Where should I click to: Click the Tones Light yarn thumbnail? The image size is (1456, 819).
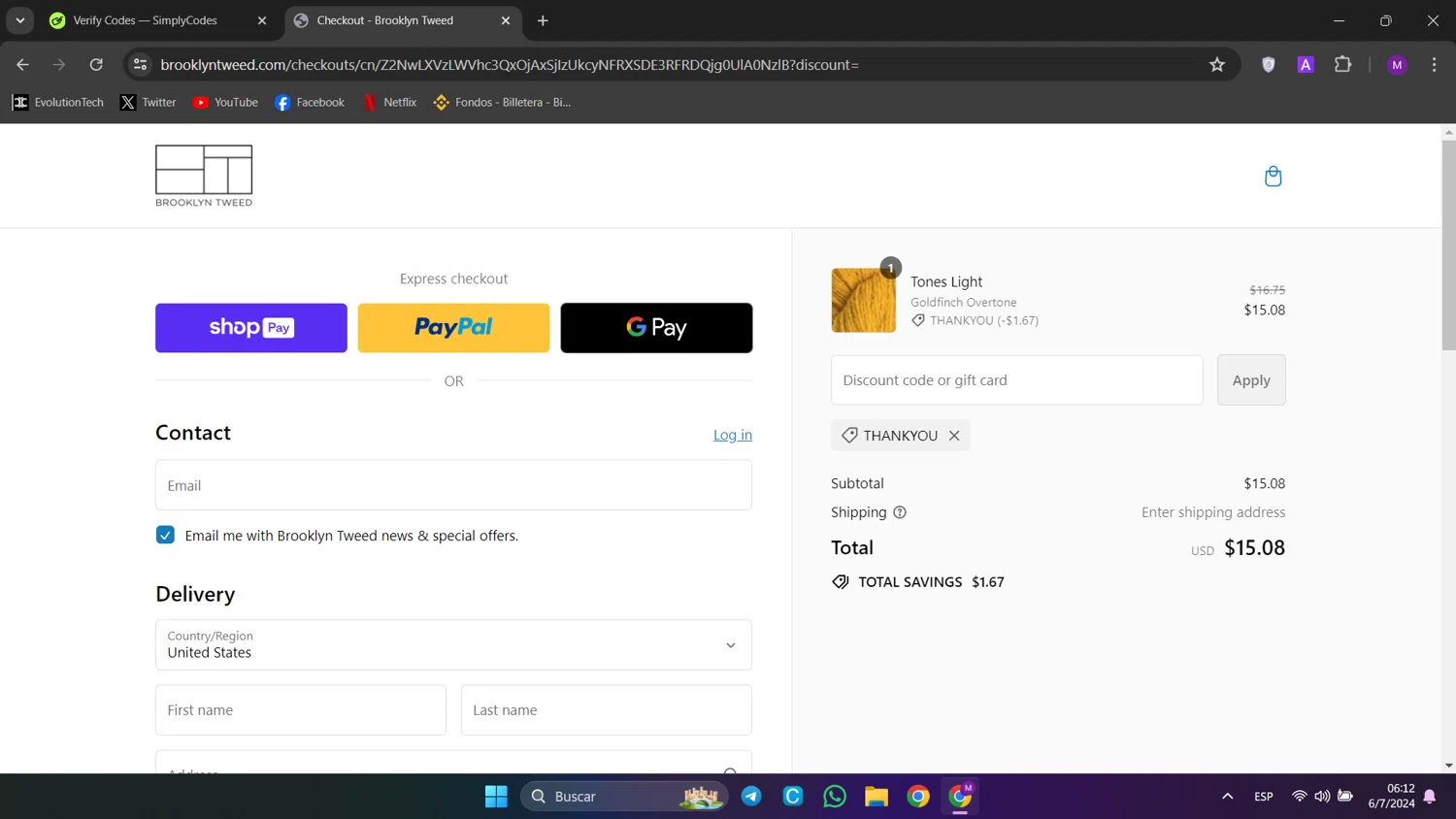(863, 301)
